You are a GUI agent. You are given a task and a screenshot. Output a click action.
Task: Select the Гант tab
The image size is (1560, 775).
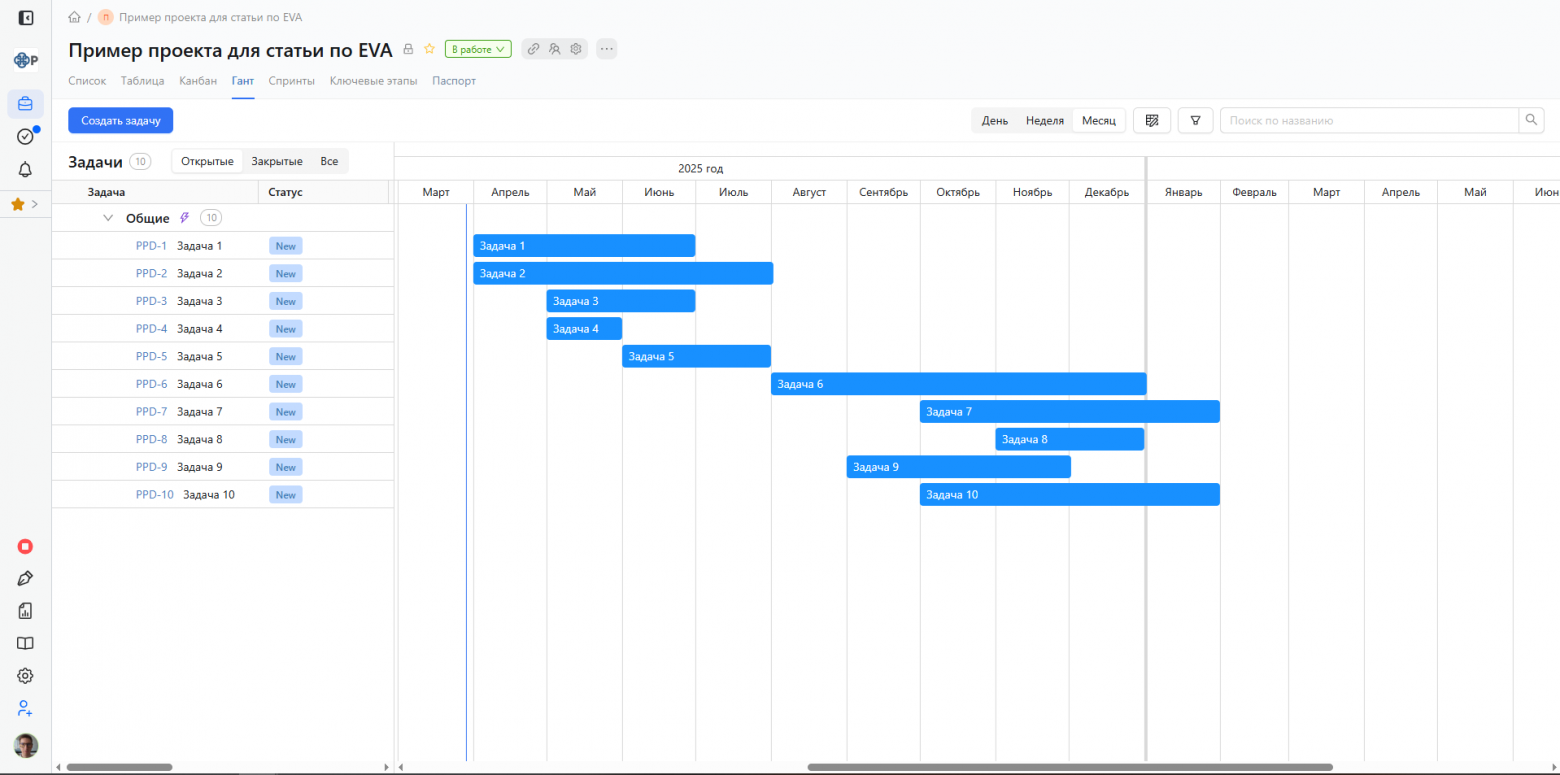243,81
